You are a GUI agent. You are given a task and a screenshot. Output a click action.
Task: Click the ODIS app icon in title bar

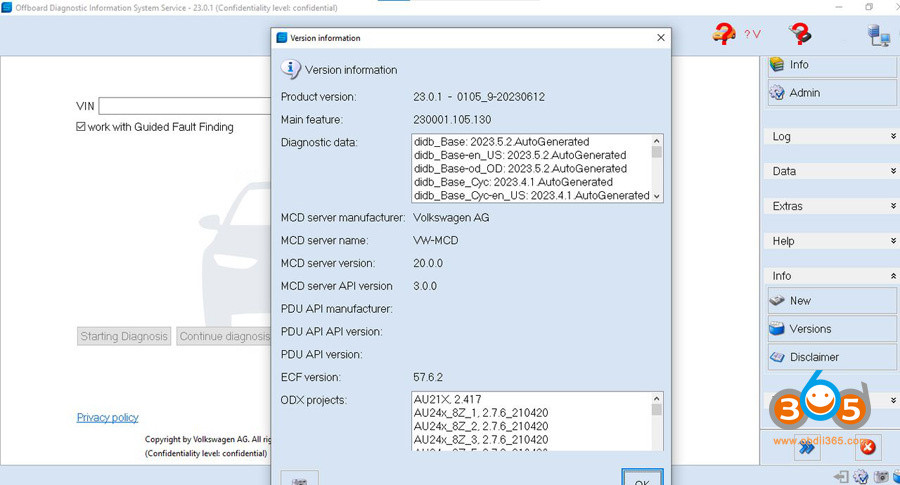pyautogui.click(x=6, y=7)
